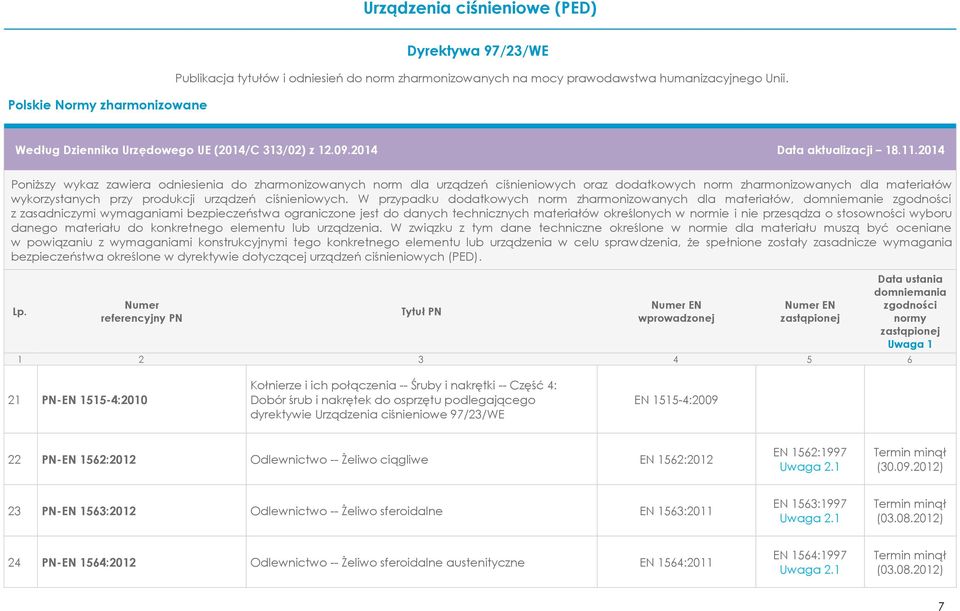
Task: Select PN-EN 1563:2012 reference number
Action: click(89, 511)
